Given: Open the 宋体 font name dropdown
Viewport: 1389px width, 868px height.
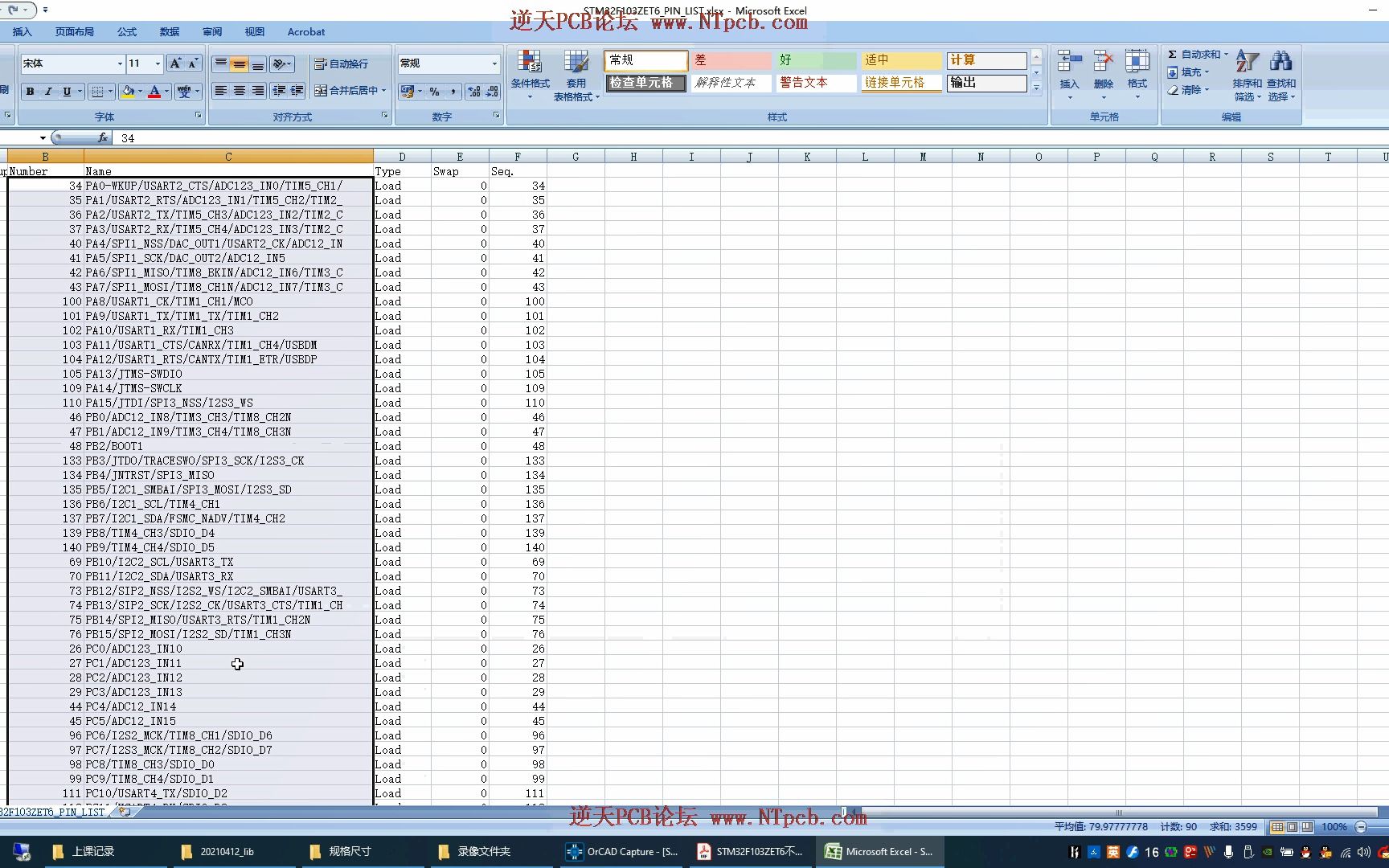Looking at the screenshot, I should 120,63.
